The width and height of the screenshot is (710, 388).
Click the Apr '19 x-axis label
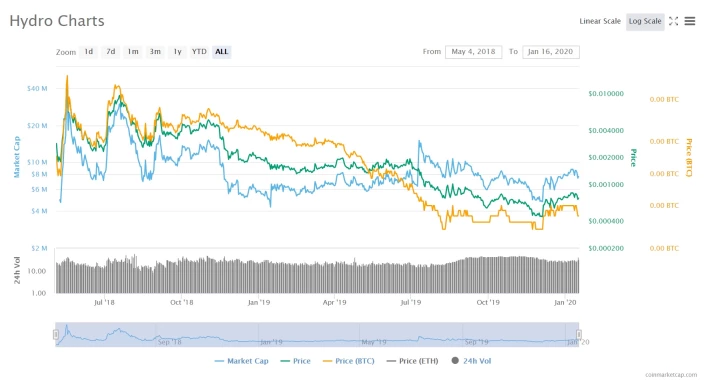(x=334, y=302)
